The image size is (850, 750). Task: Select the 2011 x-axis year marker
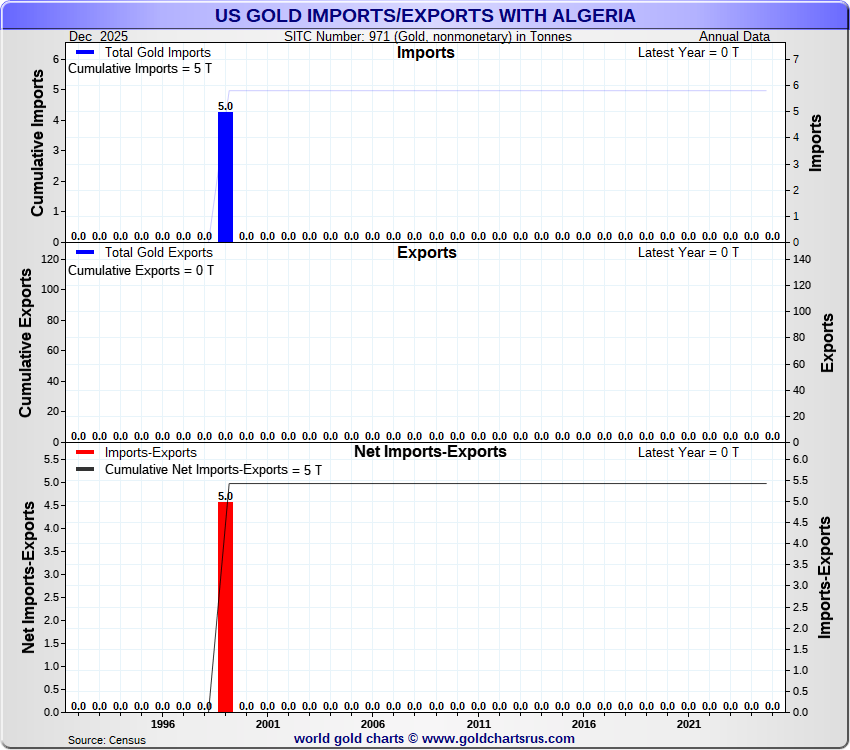478,724
